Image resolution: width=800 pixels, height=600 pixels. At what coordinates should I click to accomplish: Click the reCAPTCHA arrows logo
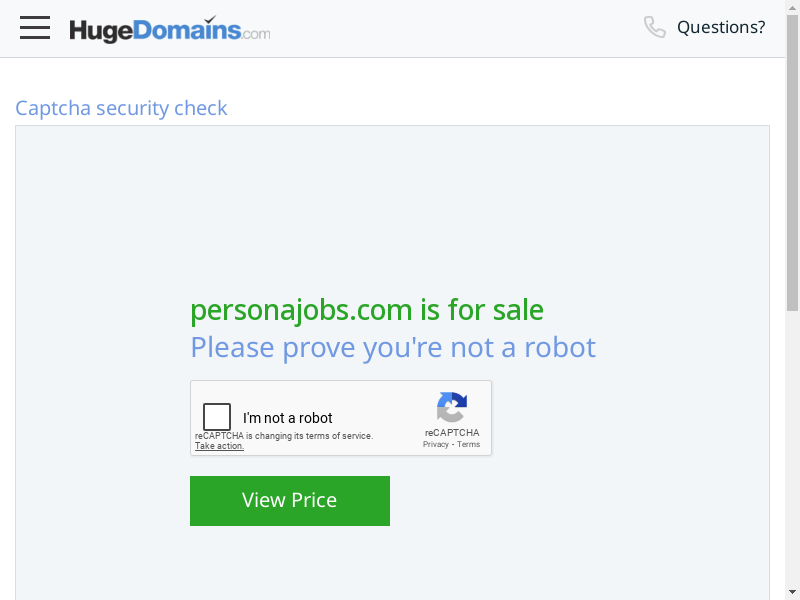(x=451, y=408)
